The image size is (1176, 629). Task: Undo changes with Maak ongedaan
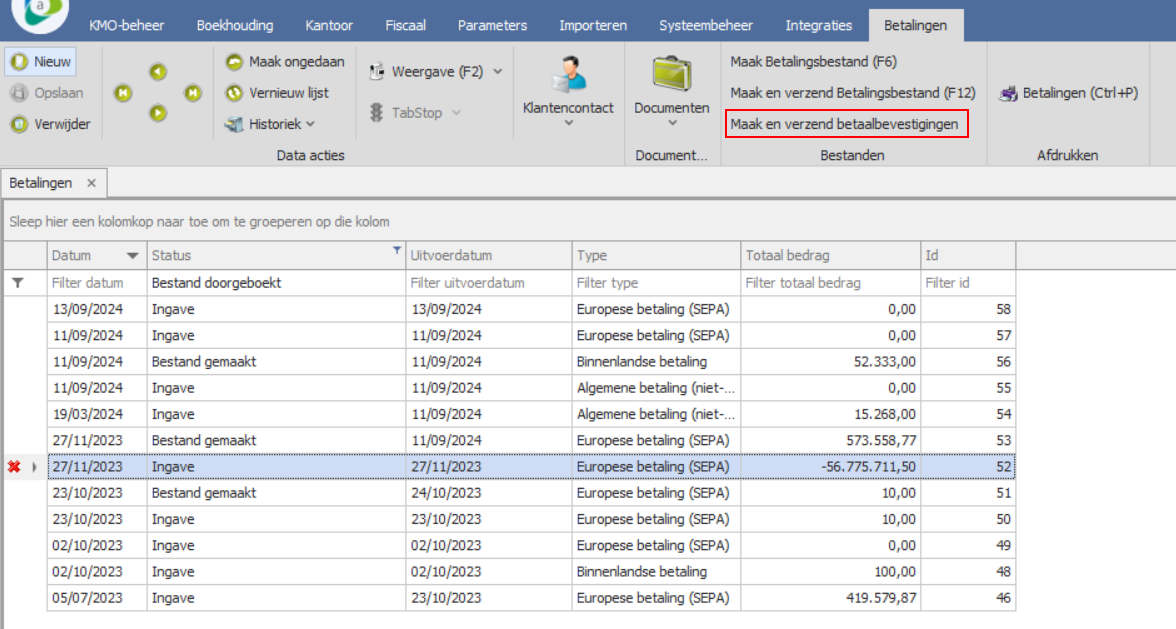point(285,62)
